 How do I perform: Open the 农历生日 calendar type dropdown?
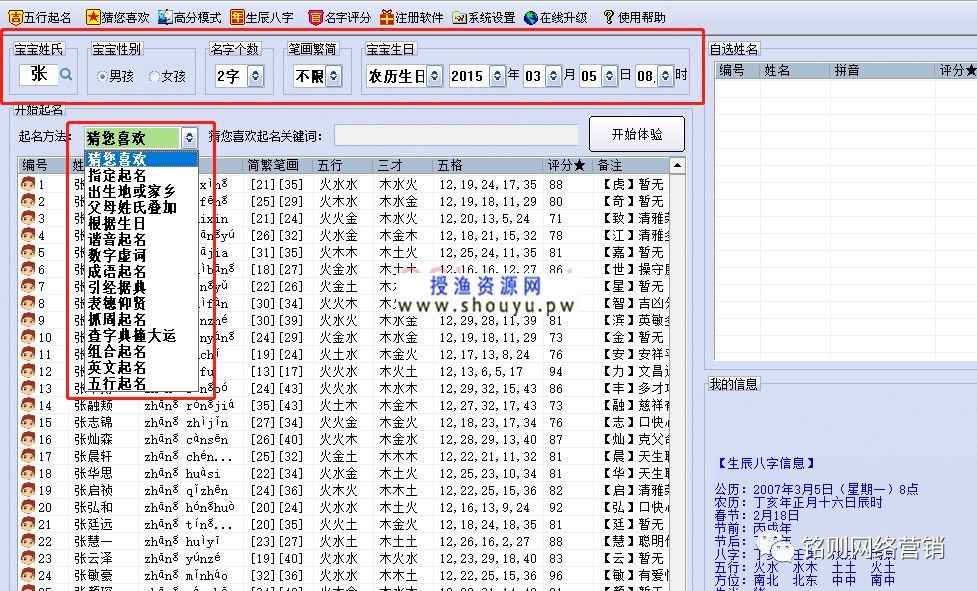click(x=435, y=76)
